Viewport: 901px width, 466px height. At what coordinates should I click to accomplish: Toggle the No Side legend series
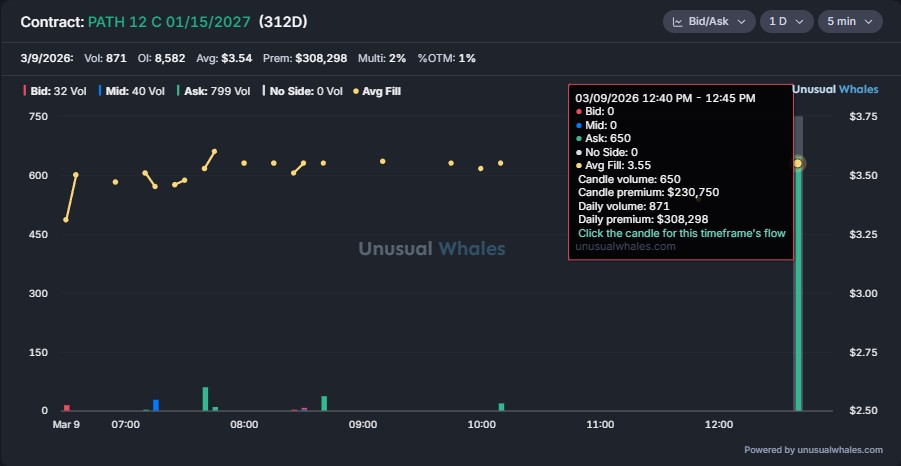click(303, 91)
